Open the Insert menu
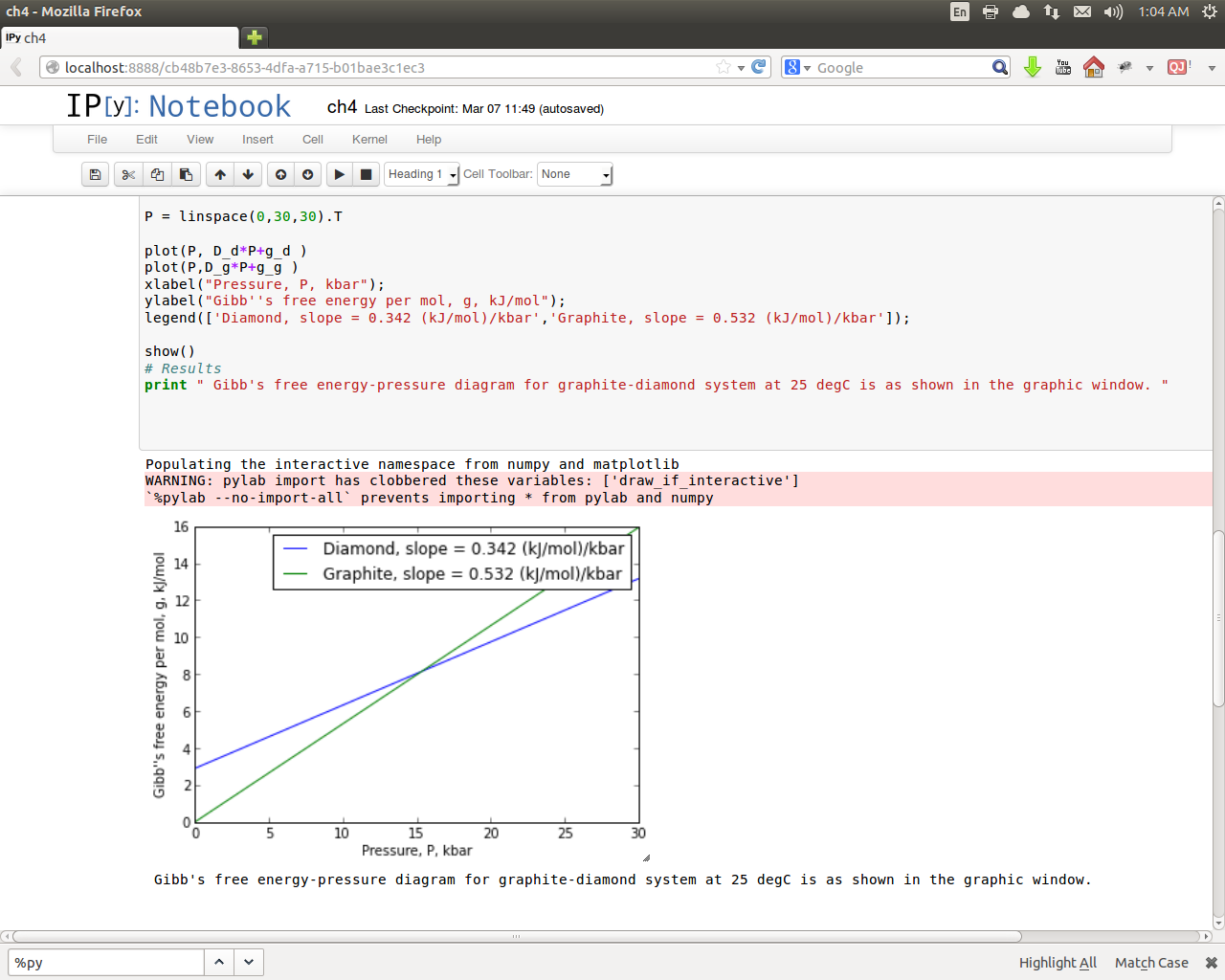This screenshot has height=980, width=1225. (257, 140)
